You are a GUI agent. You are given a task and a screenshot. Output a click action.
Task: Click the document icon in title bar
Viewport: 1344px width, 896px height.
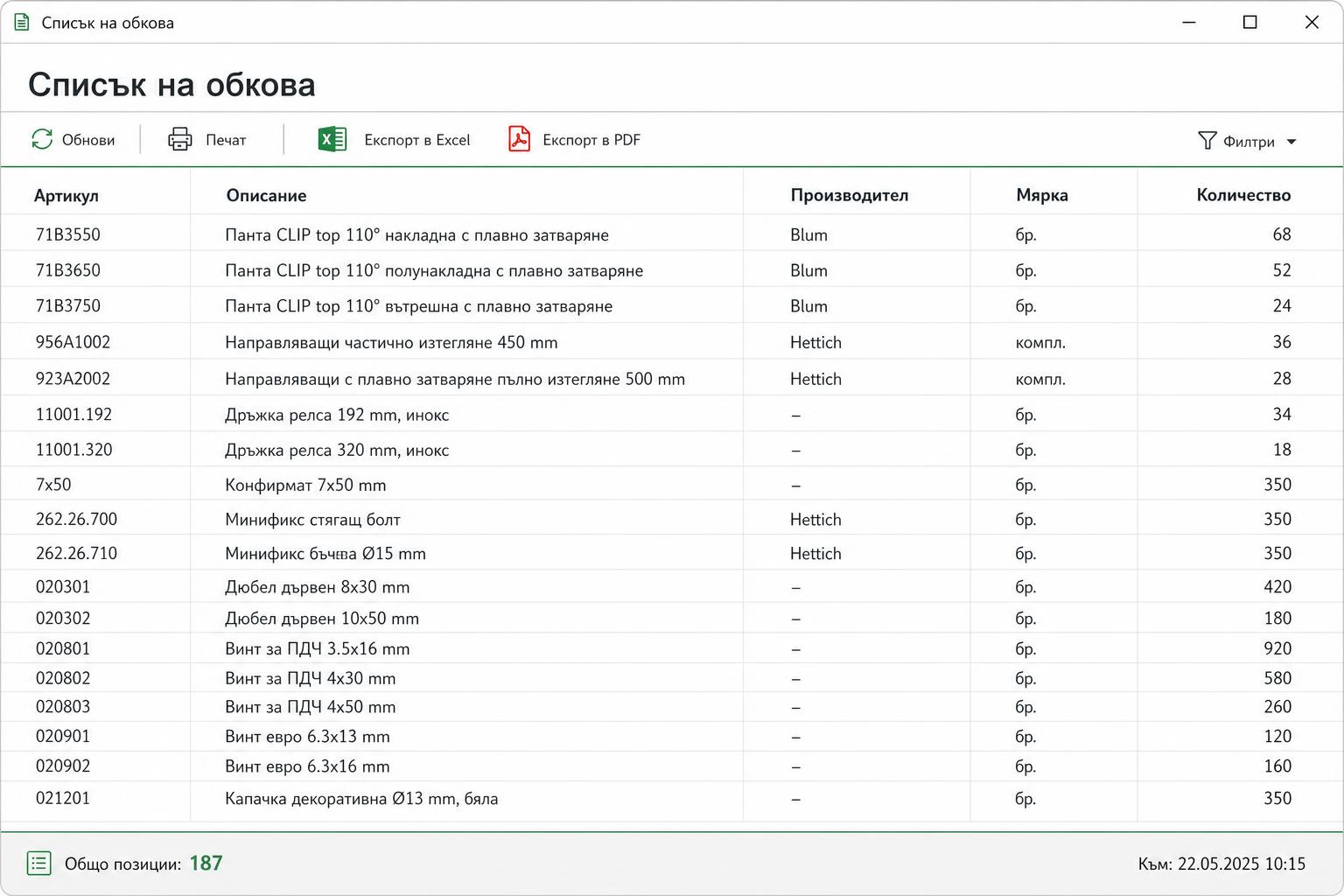click(x=22, y=22)
